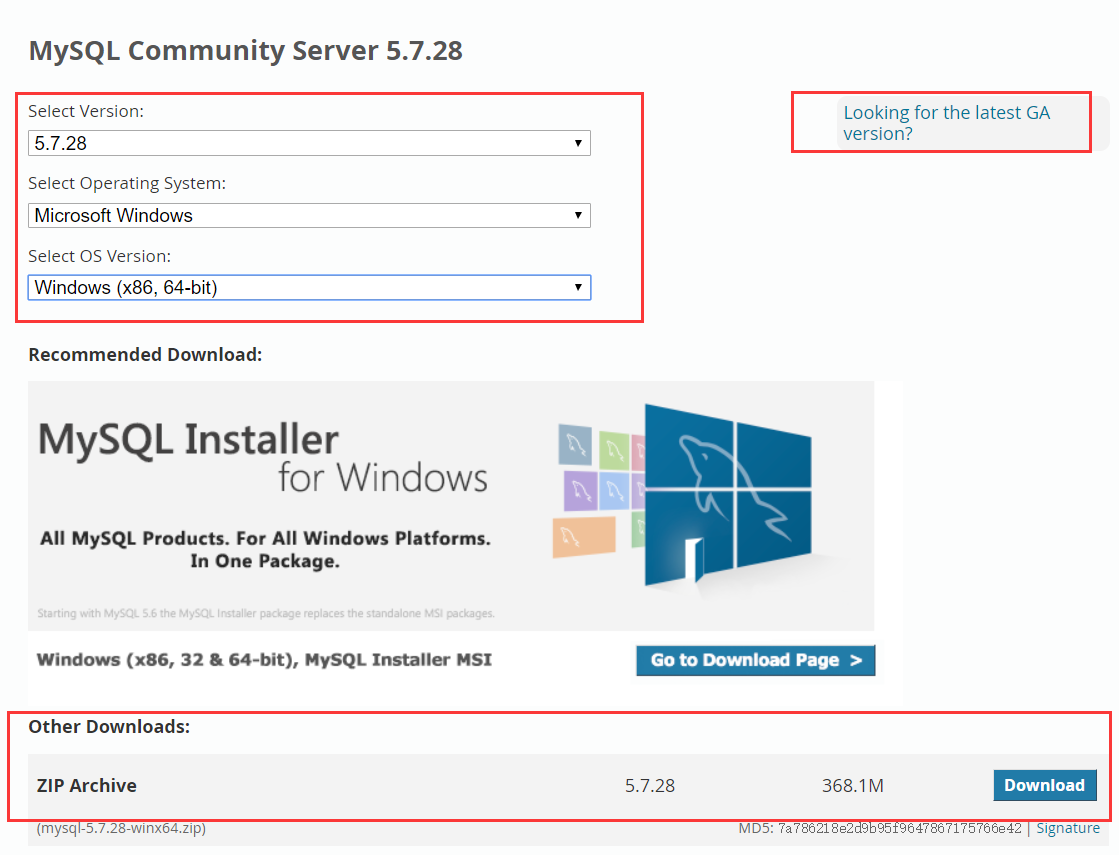Click the 'Select OS Version:' label
Viewport: 1119px width, 855px height.
(99, 256)
